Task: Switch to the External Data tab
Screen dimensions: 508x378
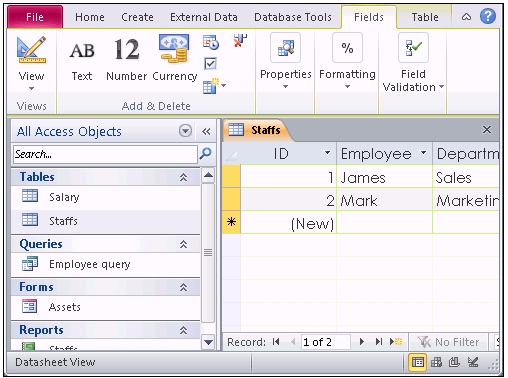Action: (x=204, y=17)
